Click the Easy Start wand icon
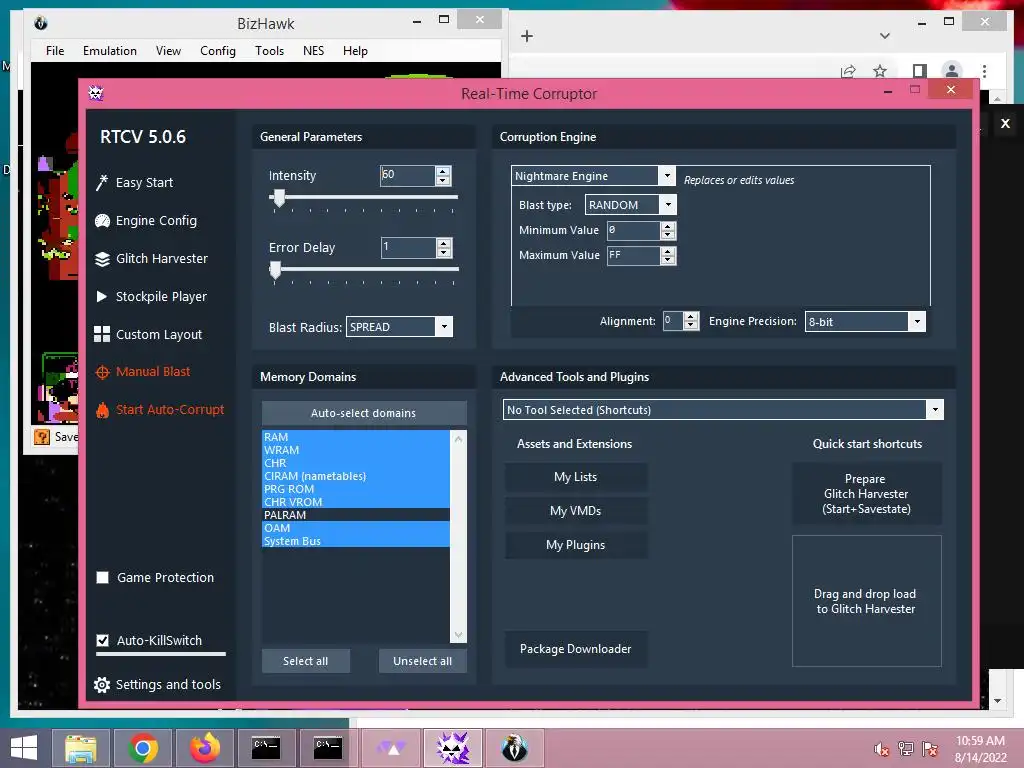 tap(101, 182)
